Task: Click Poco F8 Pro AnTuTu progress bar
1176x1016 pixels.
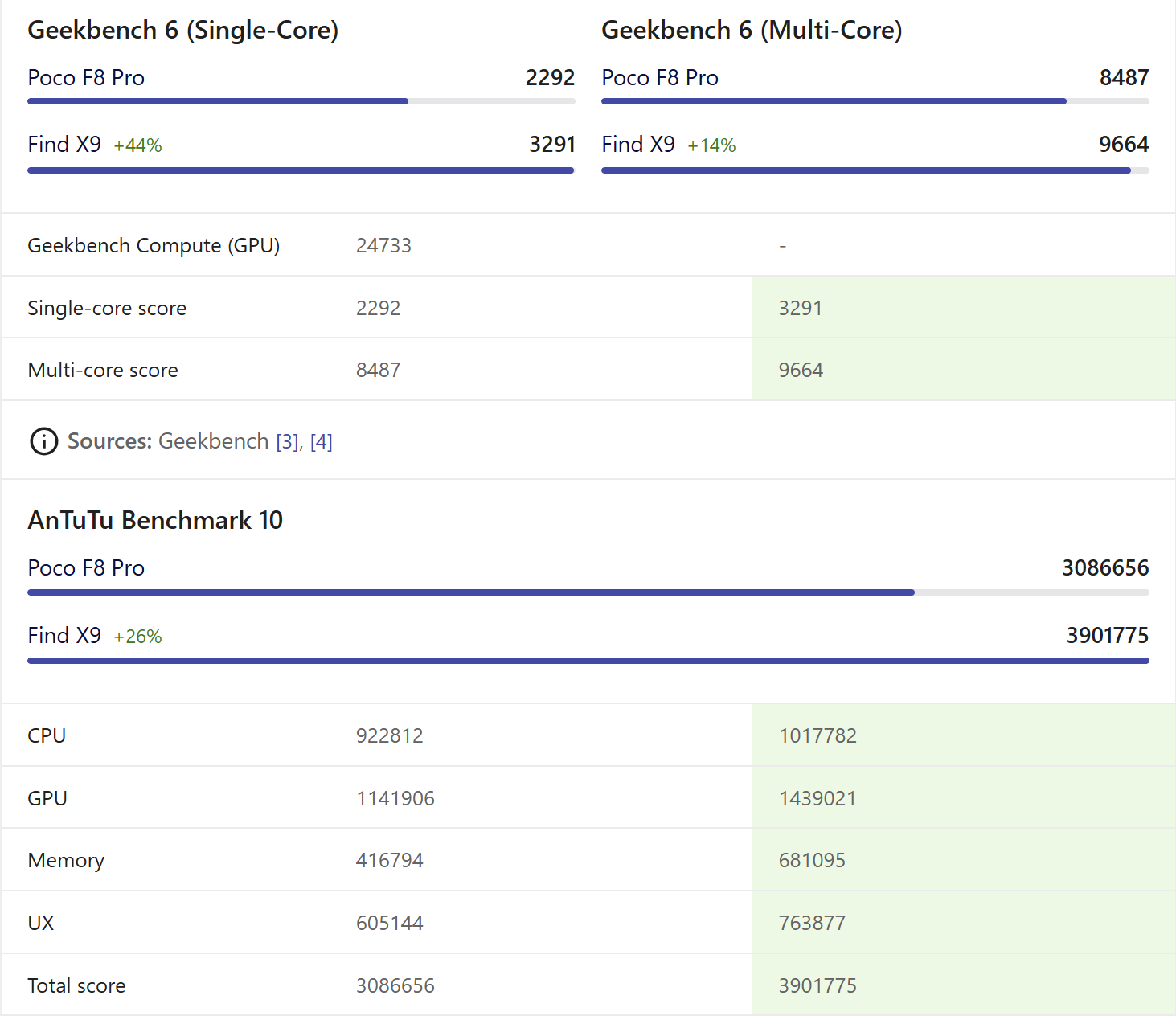Action: click(x=588, y=592)
